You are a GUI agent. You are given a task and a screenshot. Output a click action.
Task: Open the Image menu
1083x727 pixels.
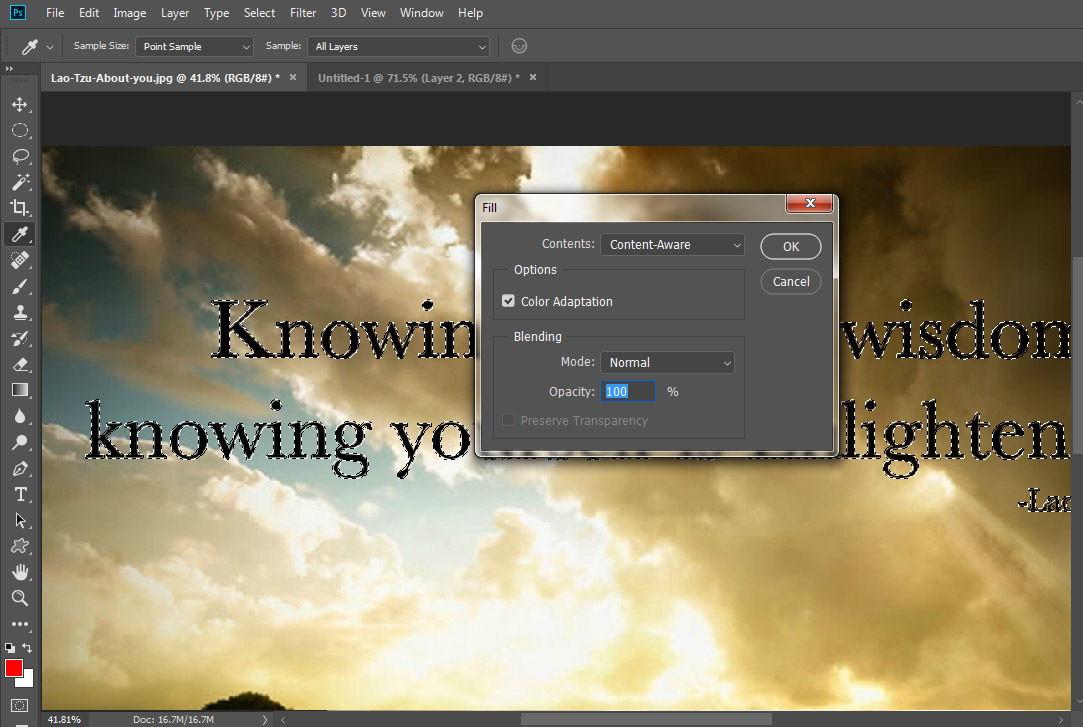click(x=129, y=13)
